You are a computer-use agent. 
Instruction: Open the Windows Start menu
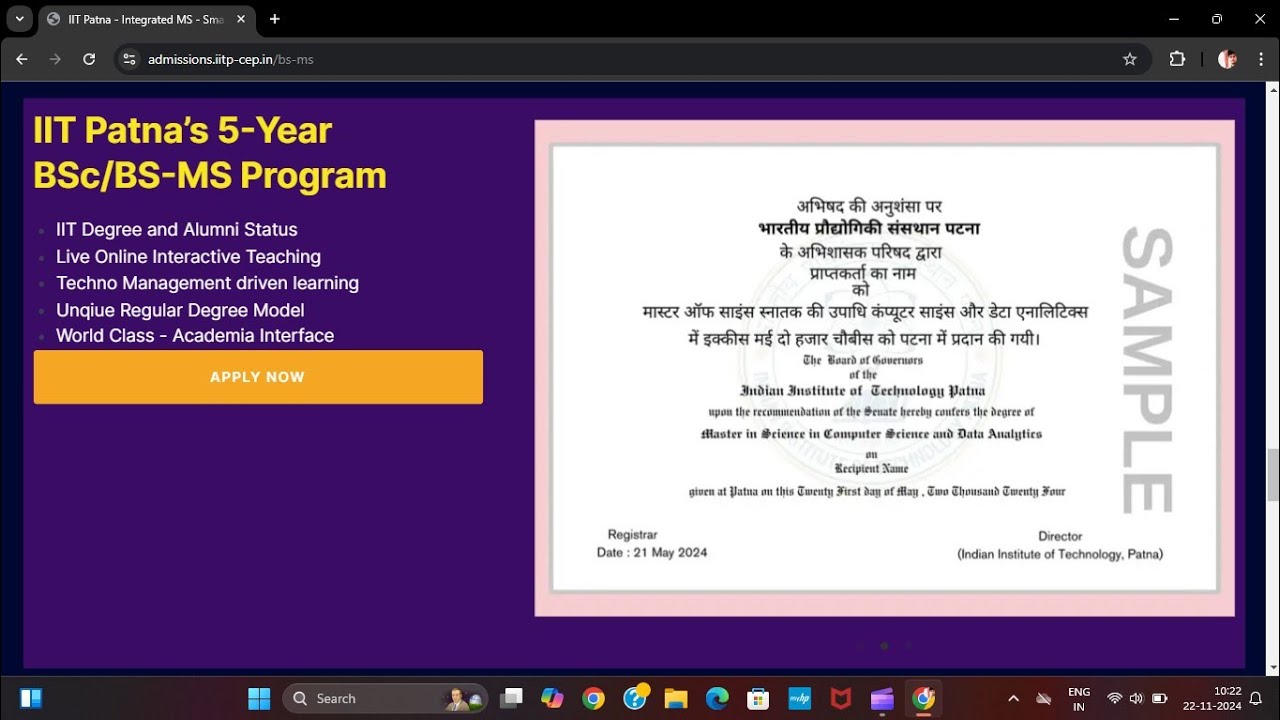(x=259, y=698)
